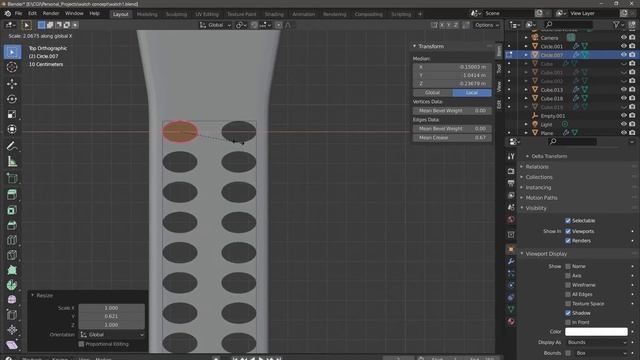Image resolution: width=640 pixels, height=360 pixels.
Task: Select the Inset Faces tool
Action: [12, 210]
